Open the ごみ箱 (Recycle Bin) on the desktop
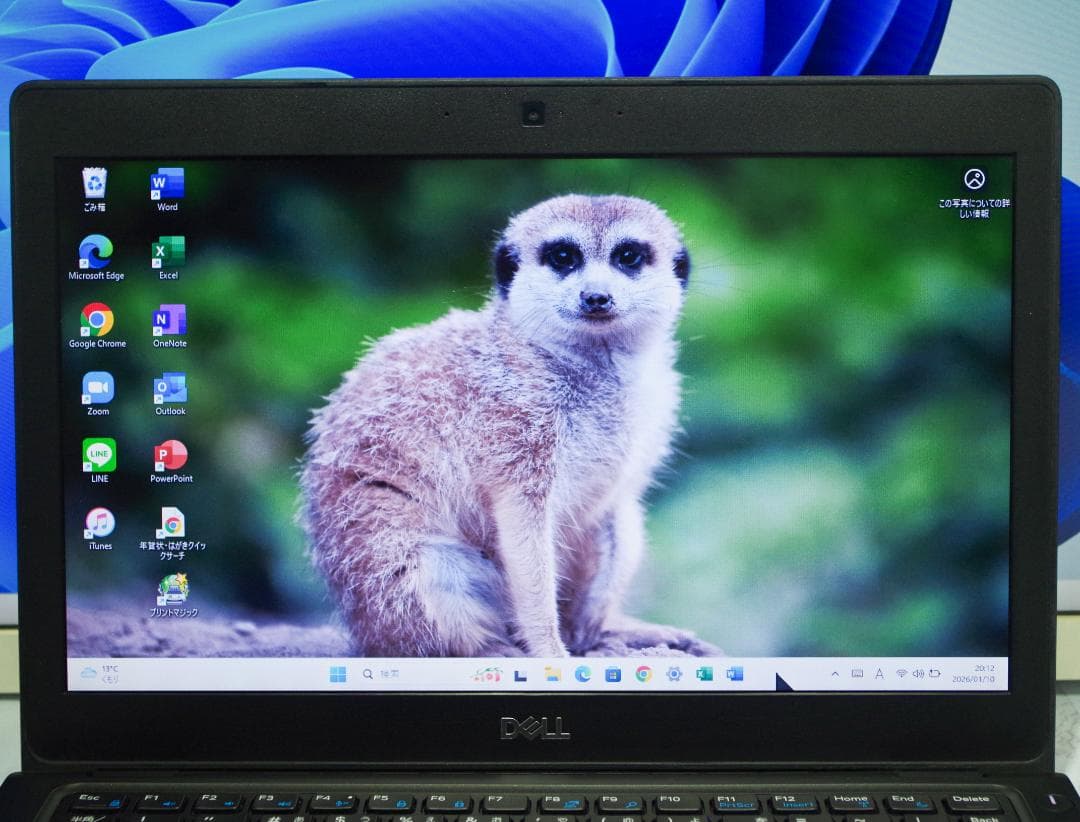 tap(96, 180)
